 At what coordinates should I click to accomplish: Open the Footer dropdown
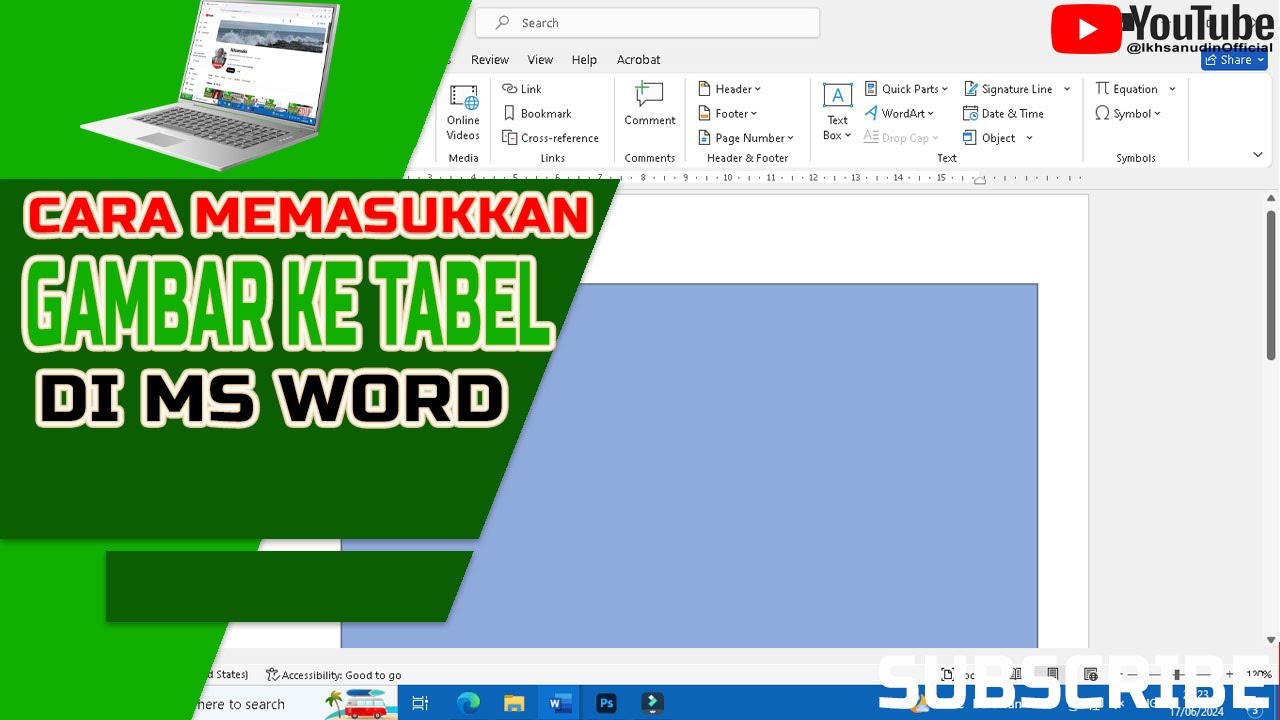(728, 114)
